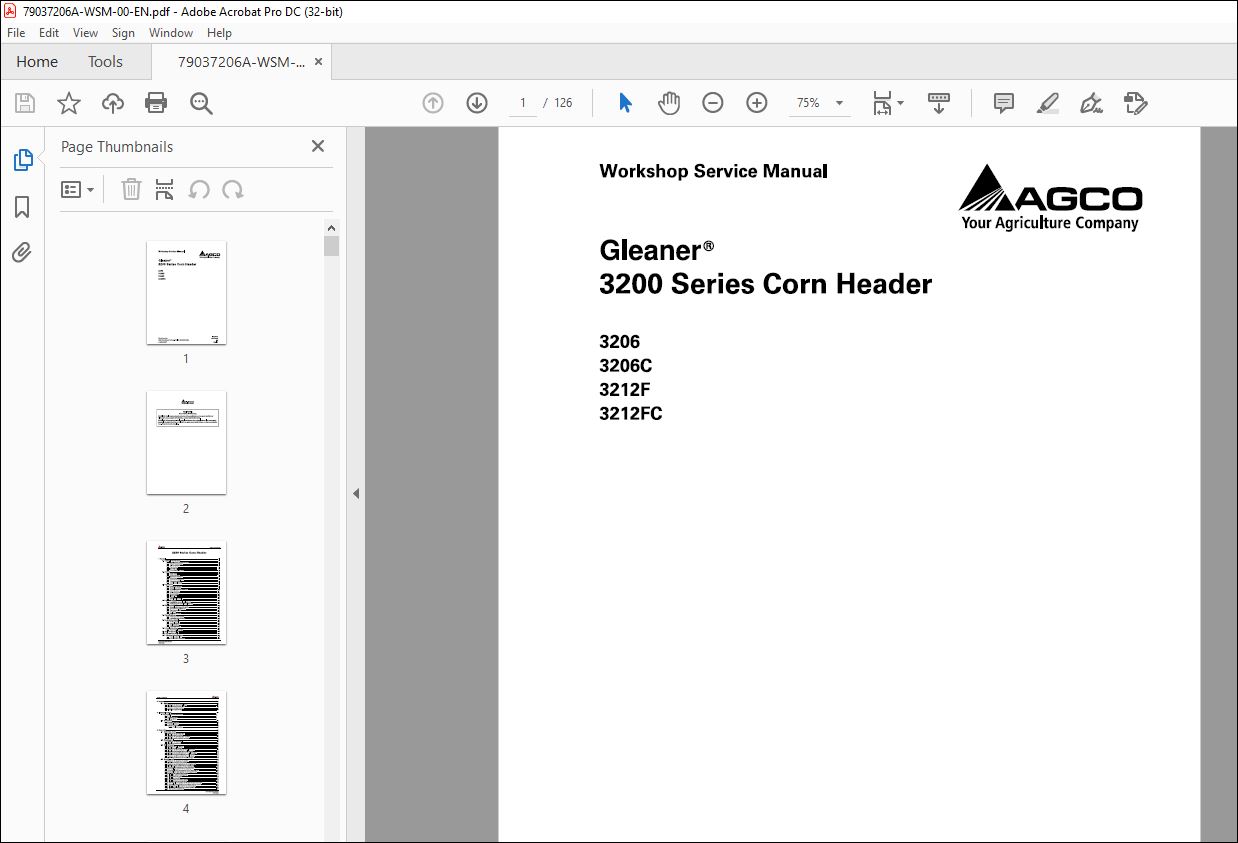Select page 1 thumbnail
This screenshot has width=1238, height=843.
click(186, 293)
